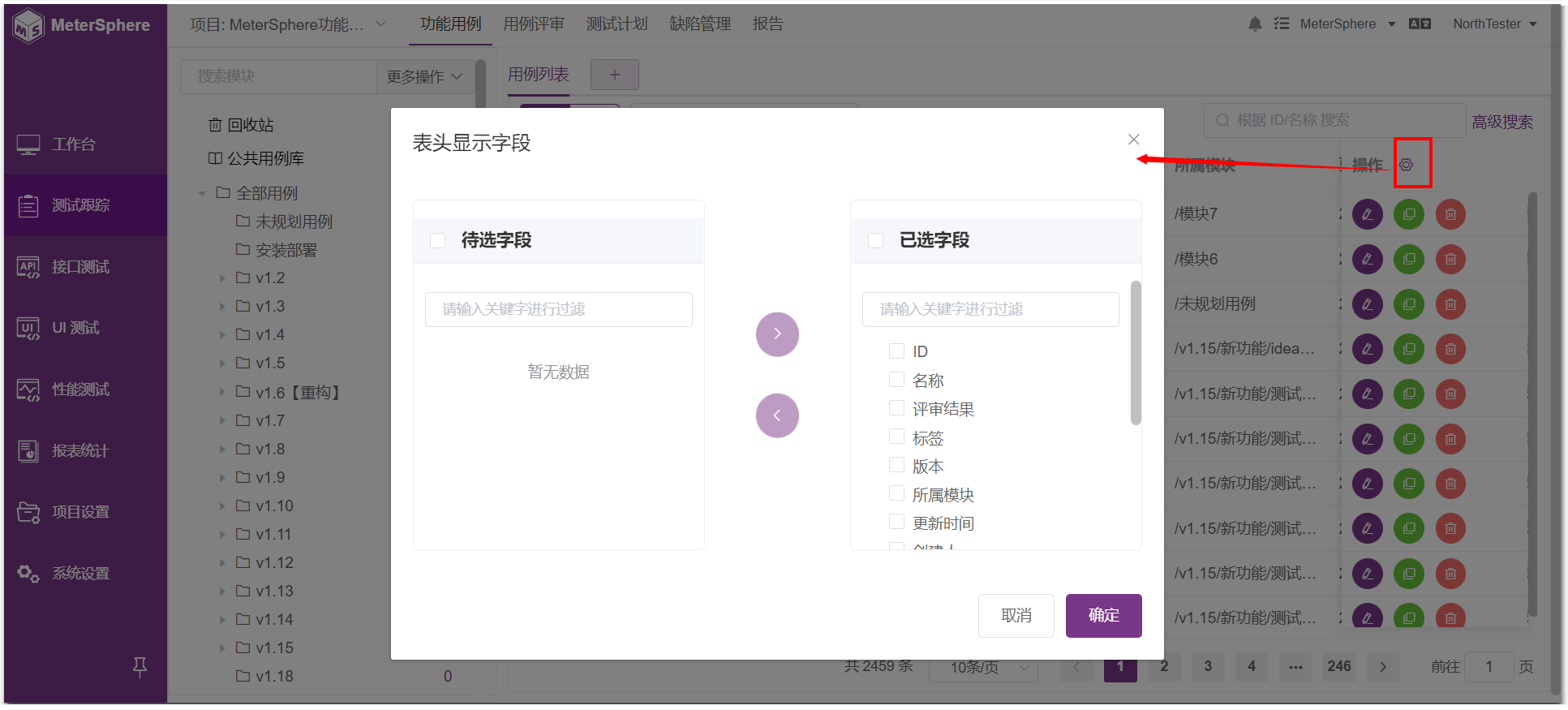Switch to the 测试计划 tab

click(617, 24)
